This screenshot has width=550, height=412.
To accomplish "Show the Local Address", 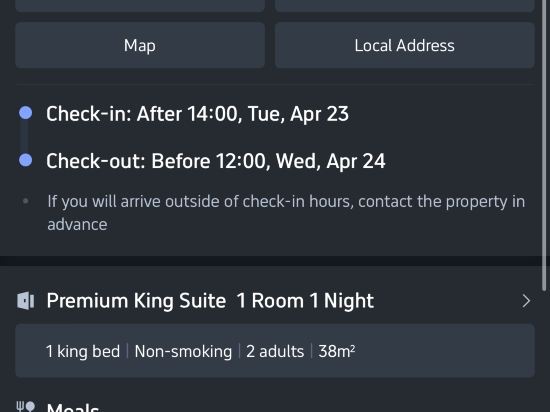I will coord(405,45).
